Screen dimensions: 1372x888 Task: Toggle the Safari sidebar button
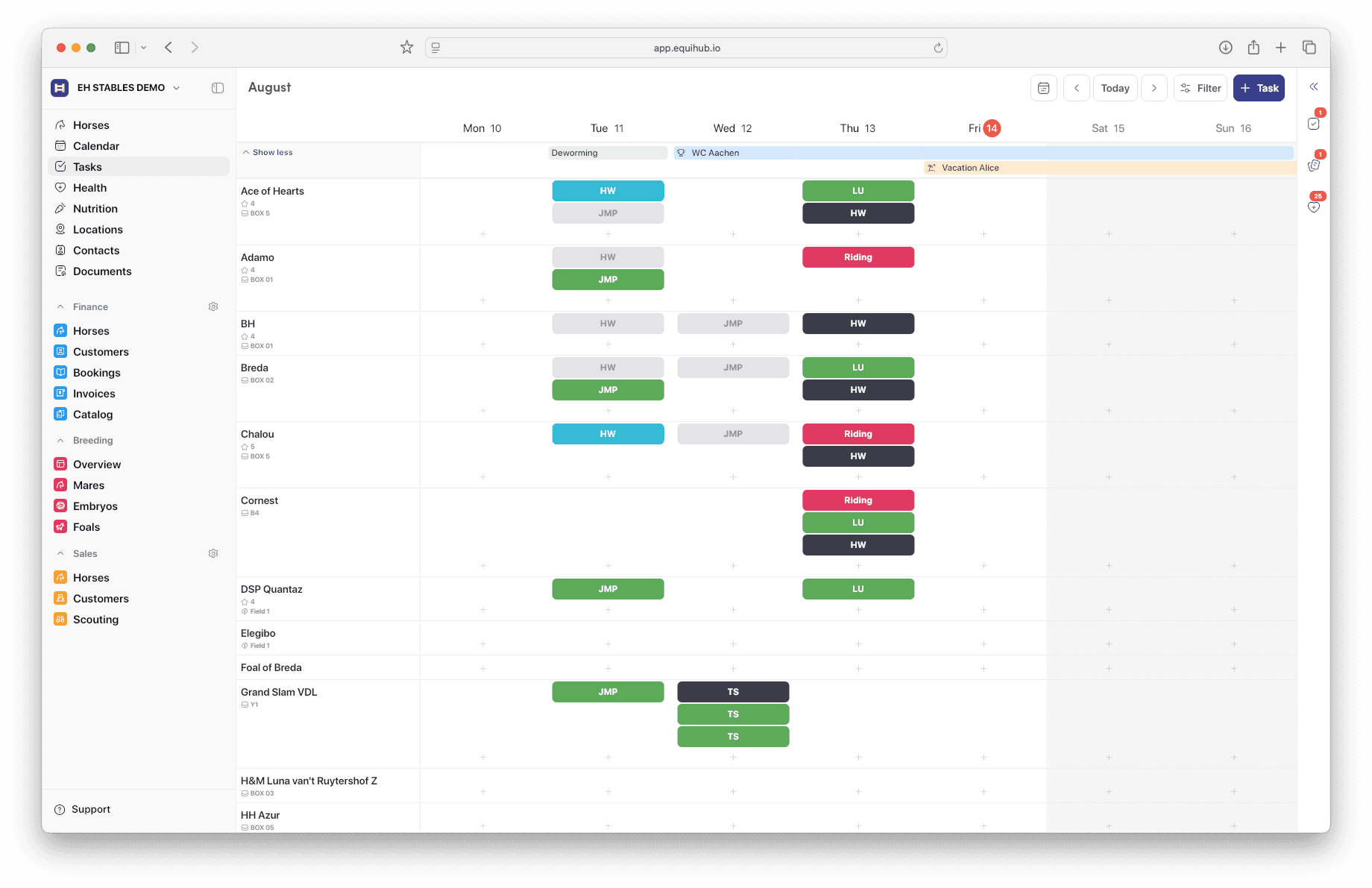tap(122, 48)
